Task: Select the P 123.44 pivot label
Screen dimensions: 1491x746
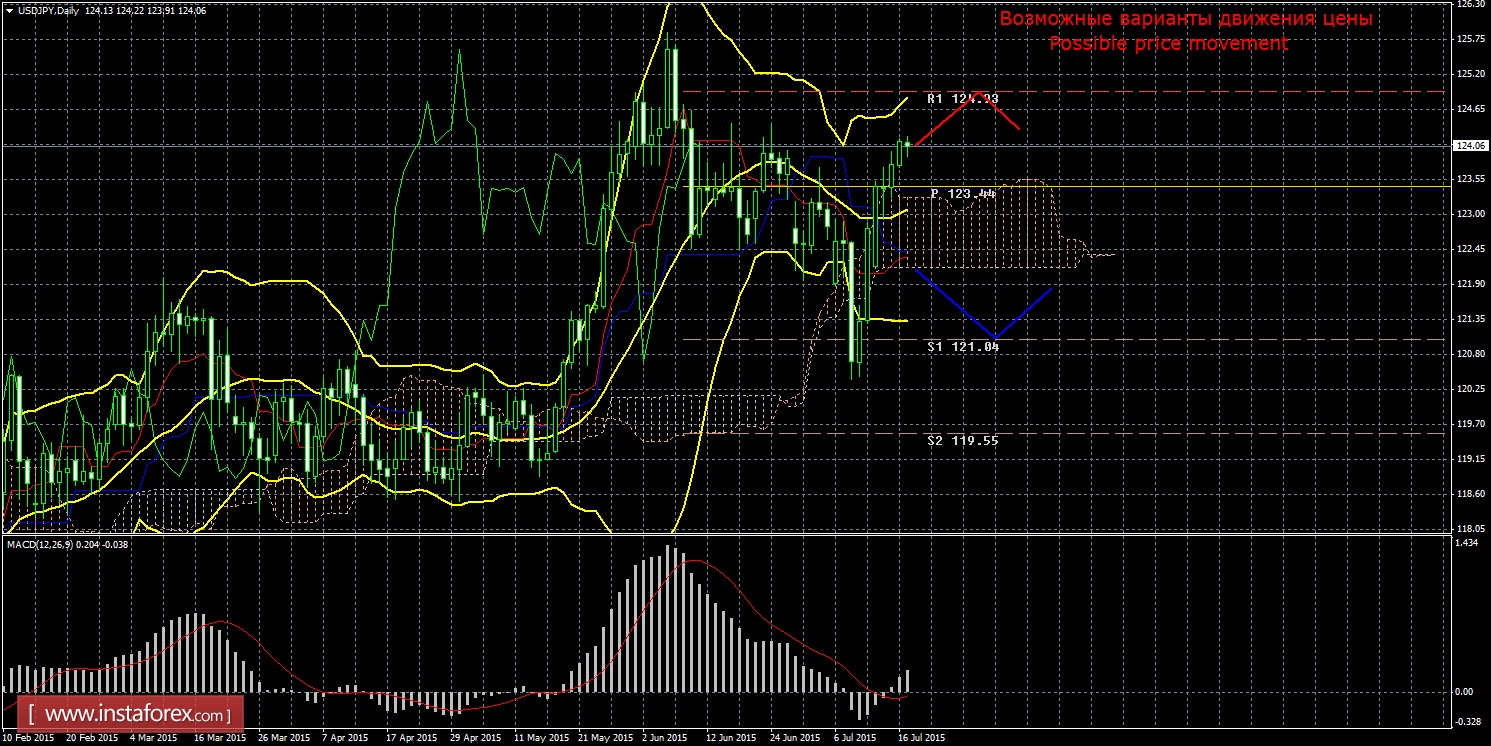Action: 962,193
